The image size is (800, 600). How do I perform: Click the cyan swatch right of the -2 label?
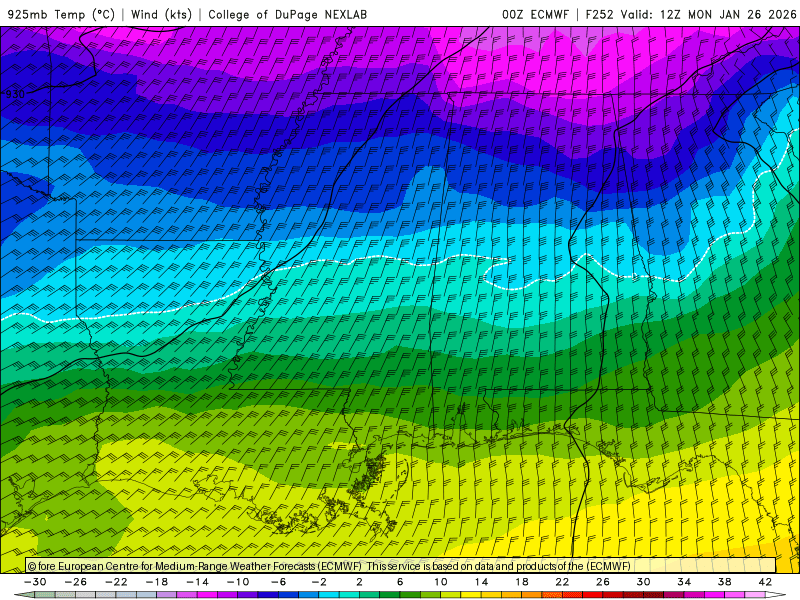[x=329, y=594]
